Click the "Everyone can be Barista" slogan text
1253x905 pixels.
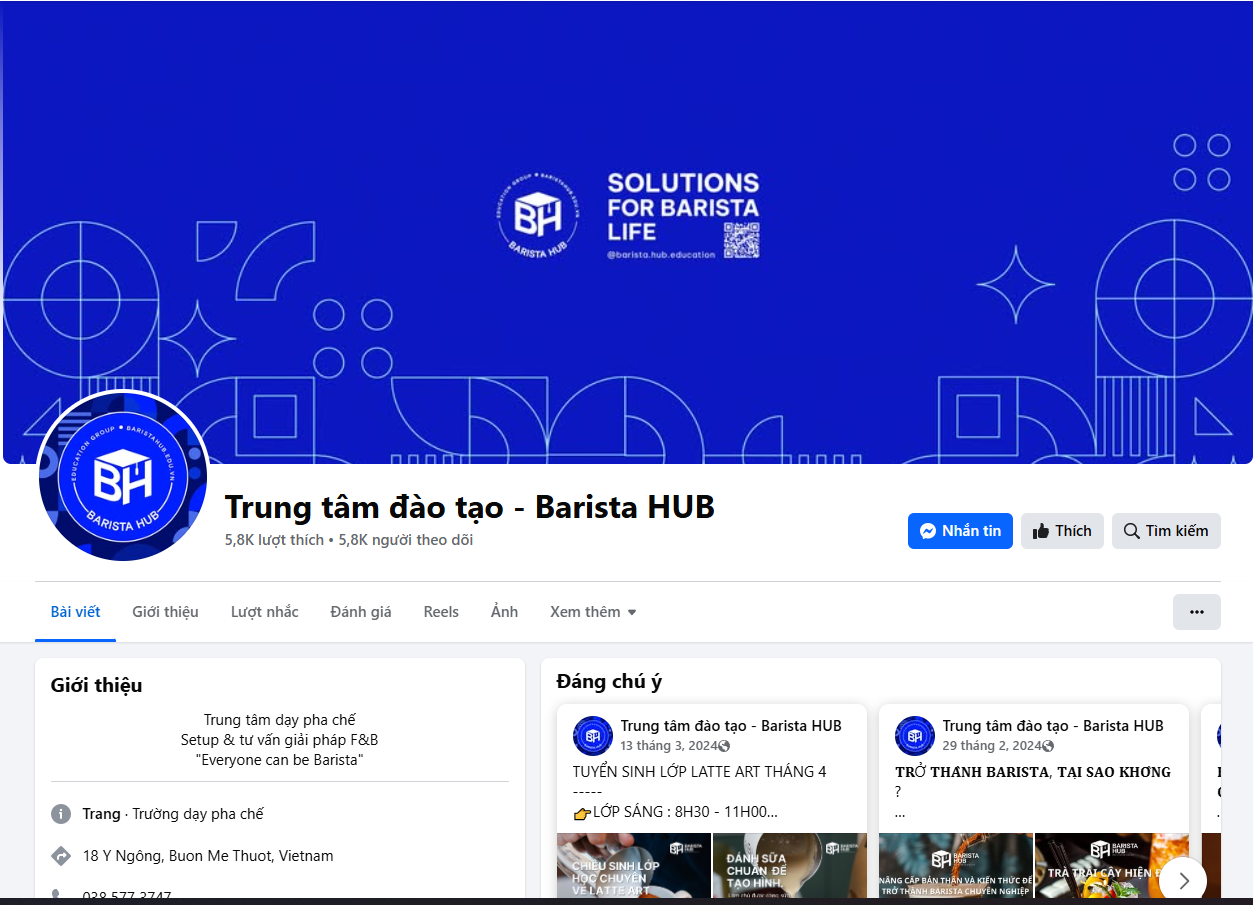pos(279,760)
